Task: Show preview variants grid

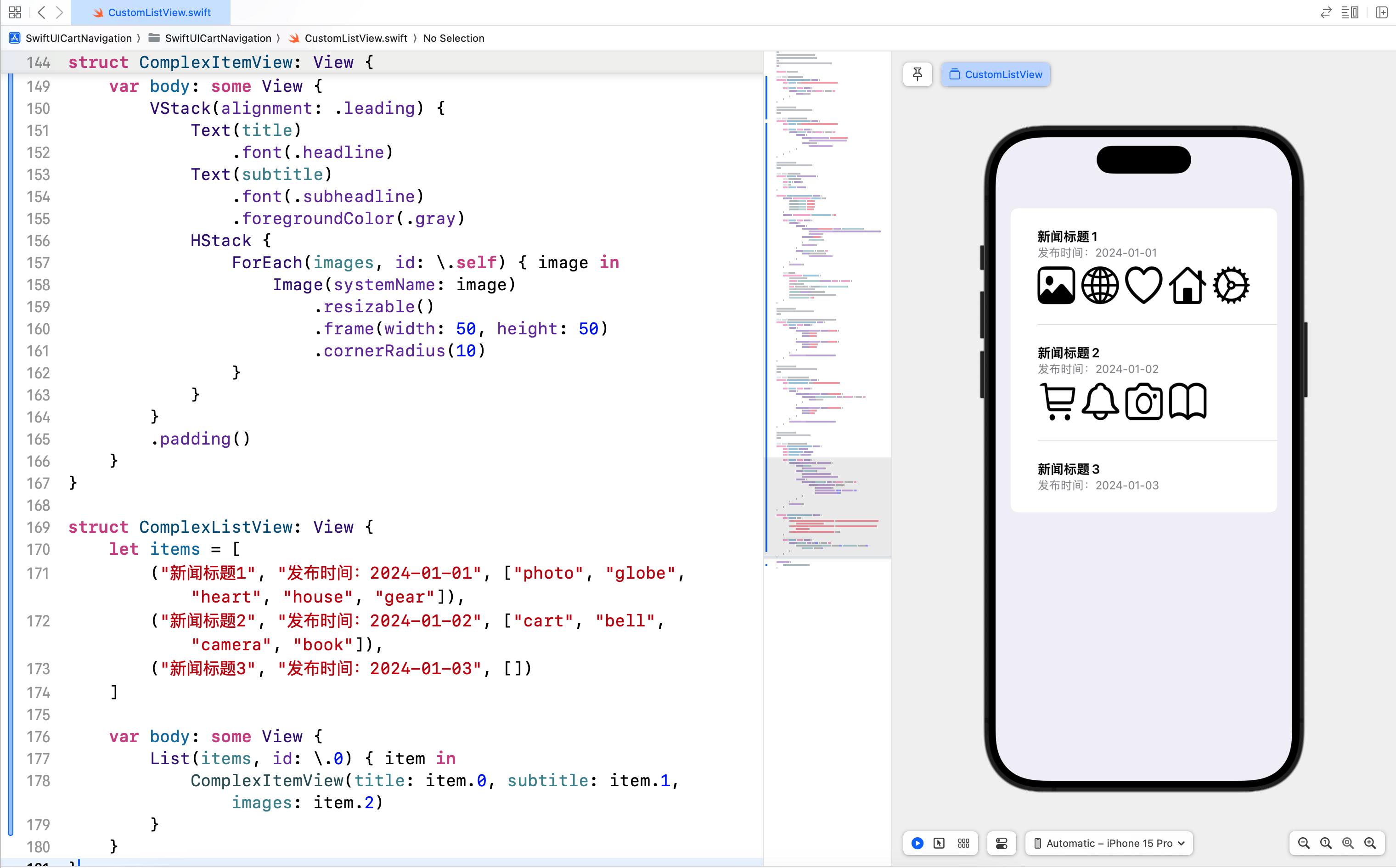Action: pos(963,843)
